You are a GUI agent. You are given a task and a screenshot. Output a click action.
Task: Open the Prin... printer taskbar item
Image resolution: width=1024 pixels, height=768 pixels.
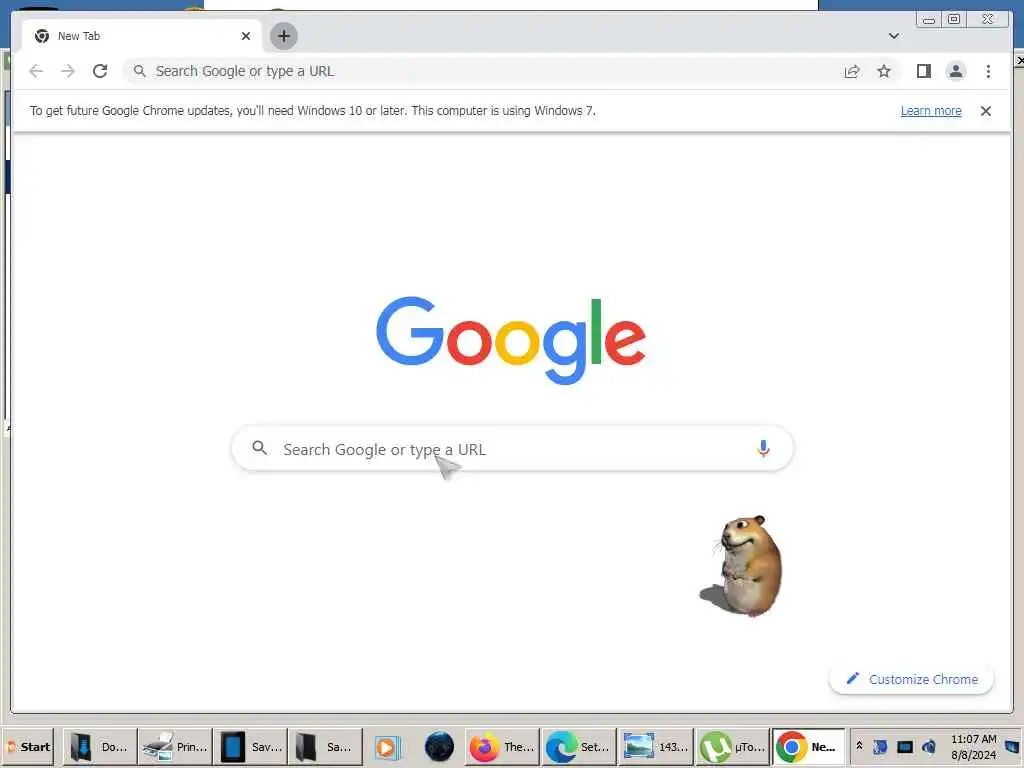pyautogui.click(x=175, y=746)
